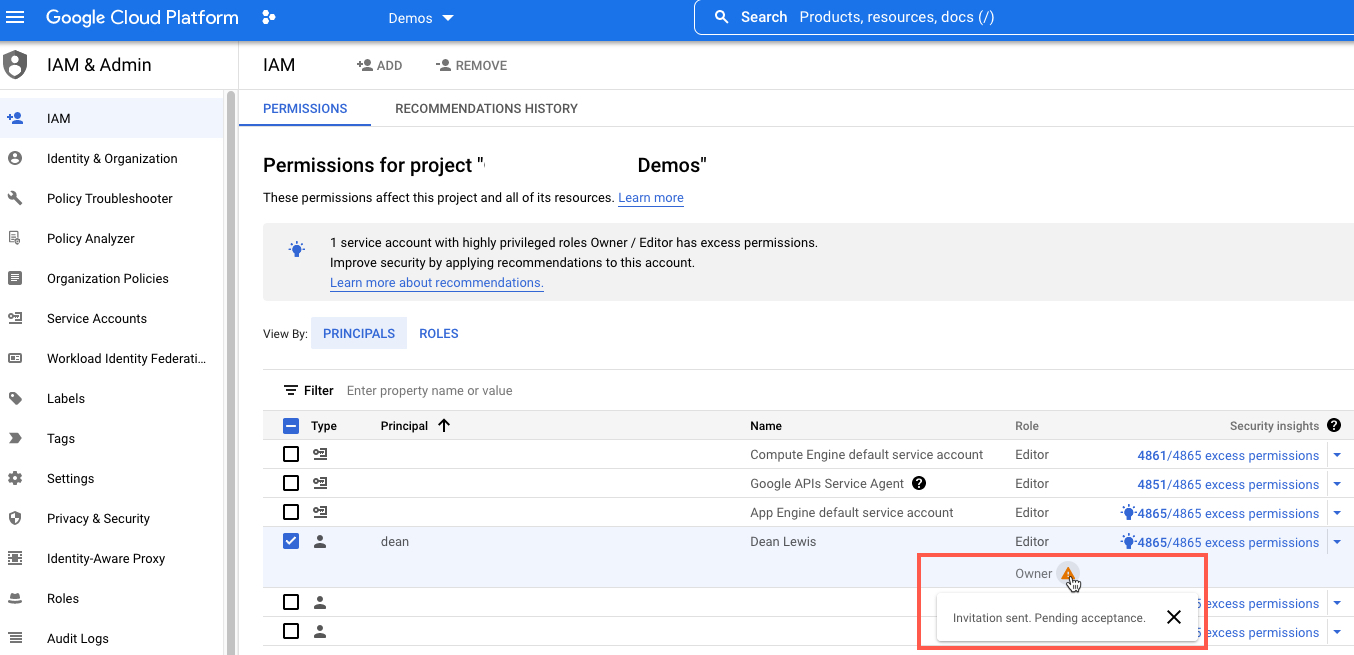
Task: Open Policy Troubleshooter in the sidebar
Action: pos(112,198)
